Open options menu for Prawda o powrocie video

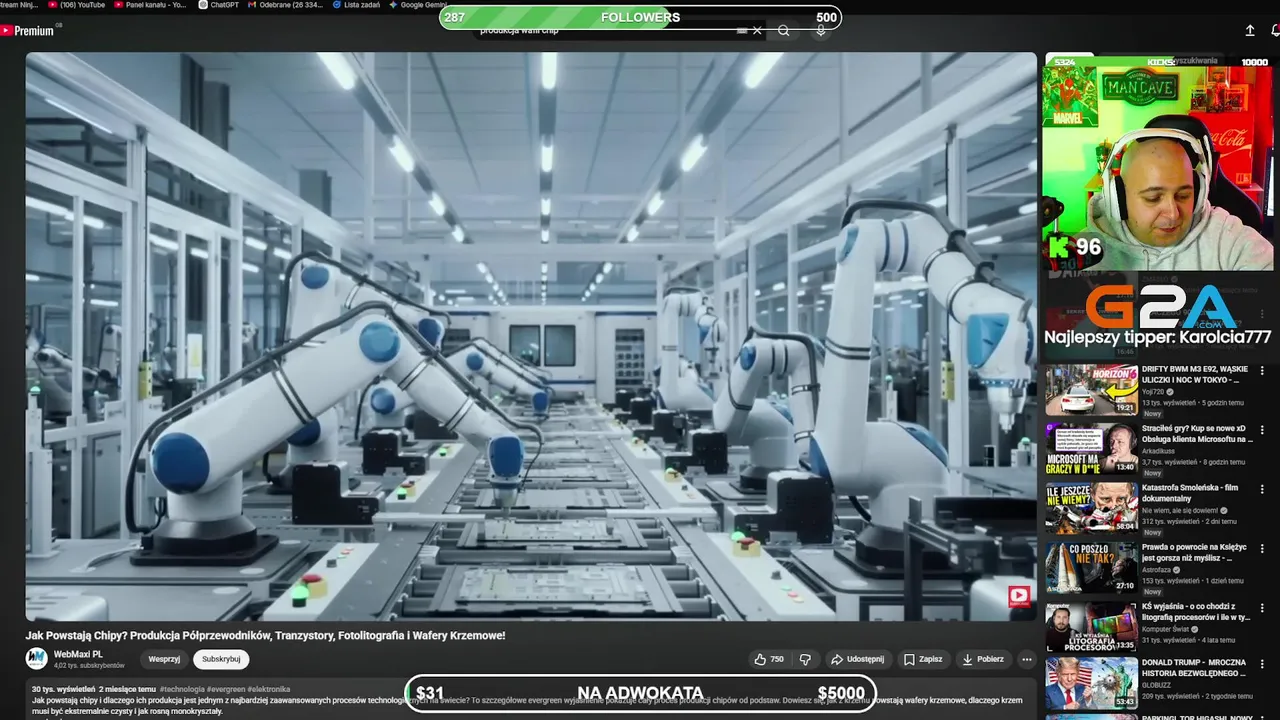(x=1262, y=548)
